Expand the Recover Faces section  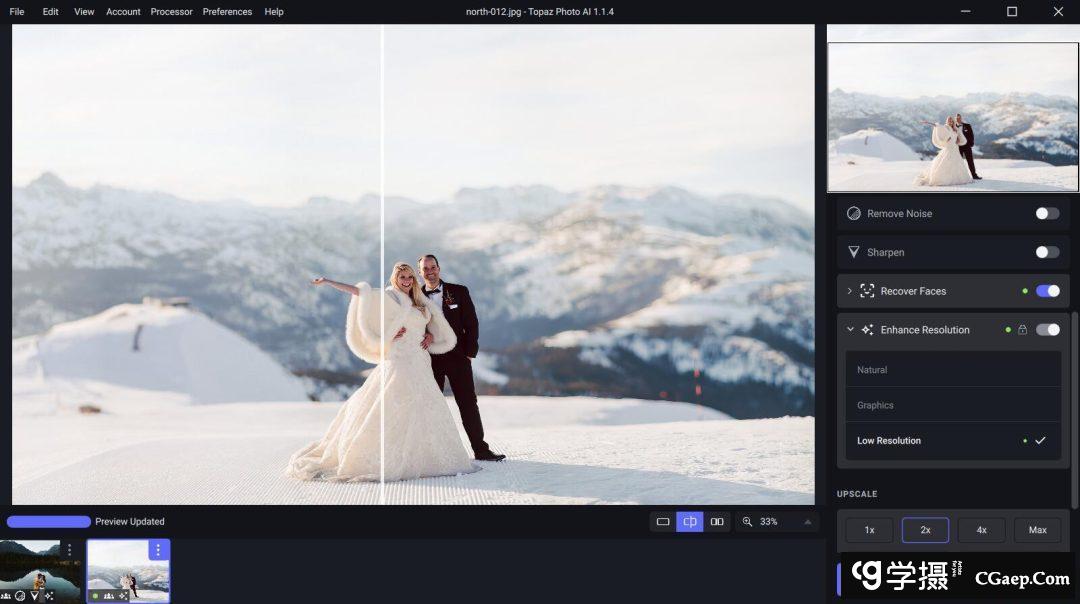850,291
